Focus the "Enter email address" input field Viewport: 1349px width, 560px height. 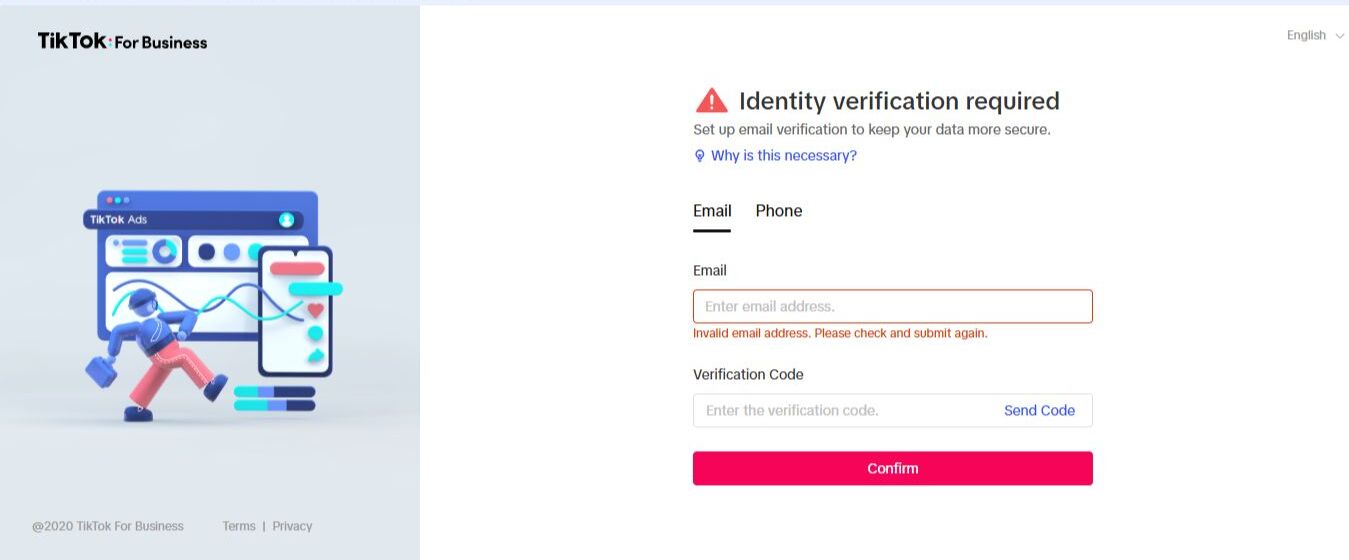892,306
